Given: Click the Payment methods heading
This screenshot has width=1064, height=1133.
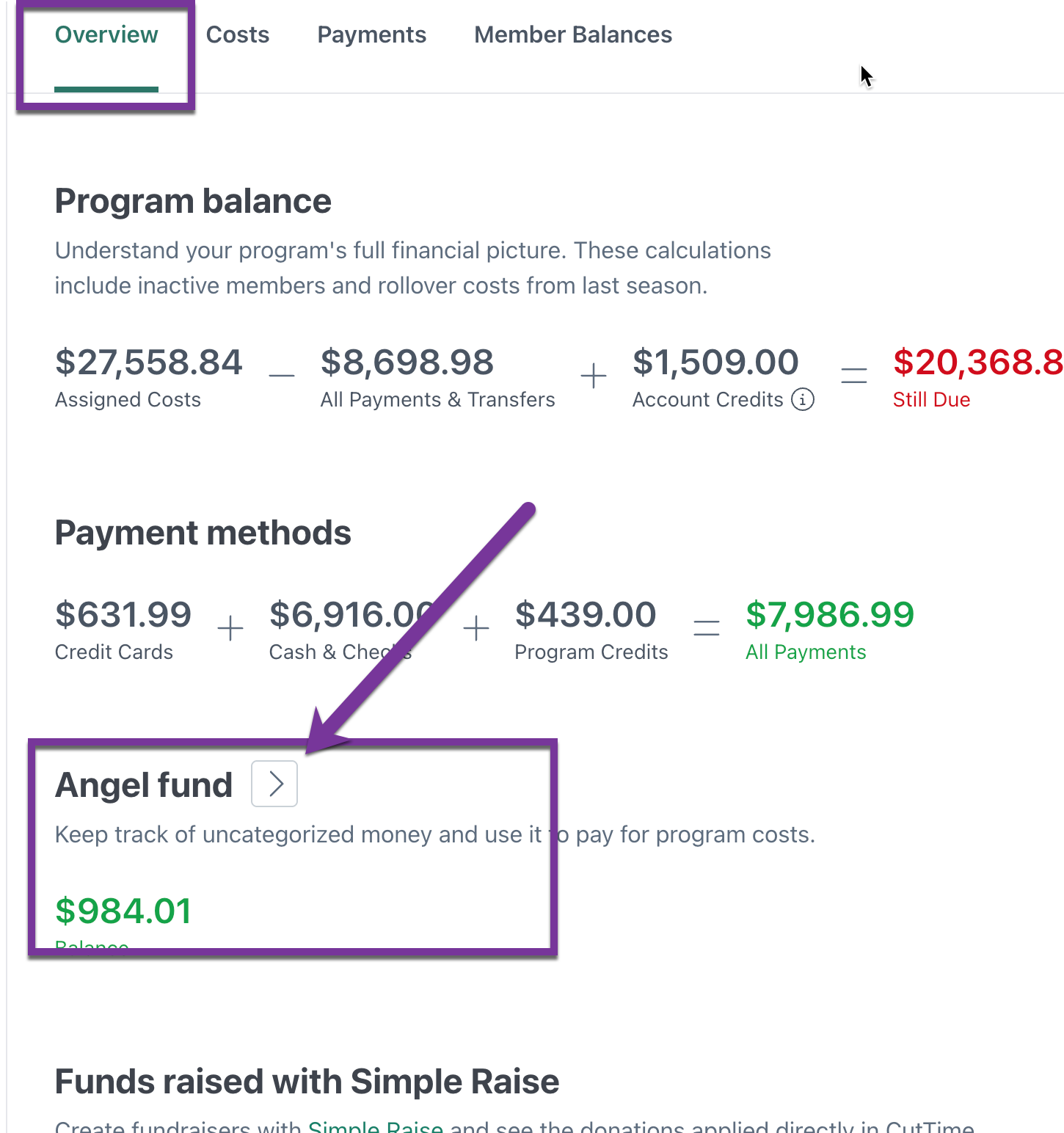Looking at the screenshot, I should coord(203,533).
